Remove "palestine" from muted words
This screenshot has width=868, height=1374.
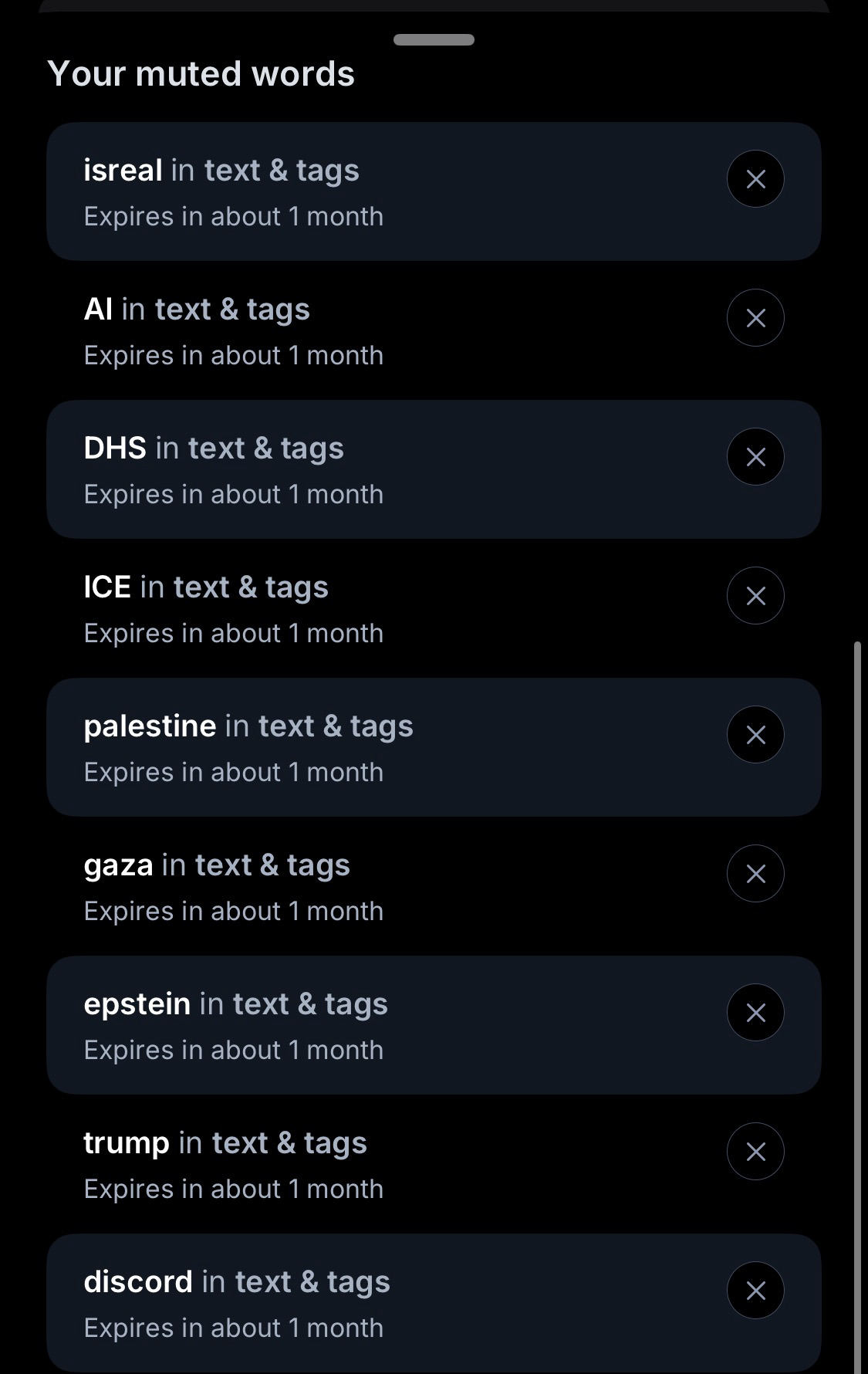pyautogui.click(x=755, y=735)
